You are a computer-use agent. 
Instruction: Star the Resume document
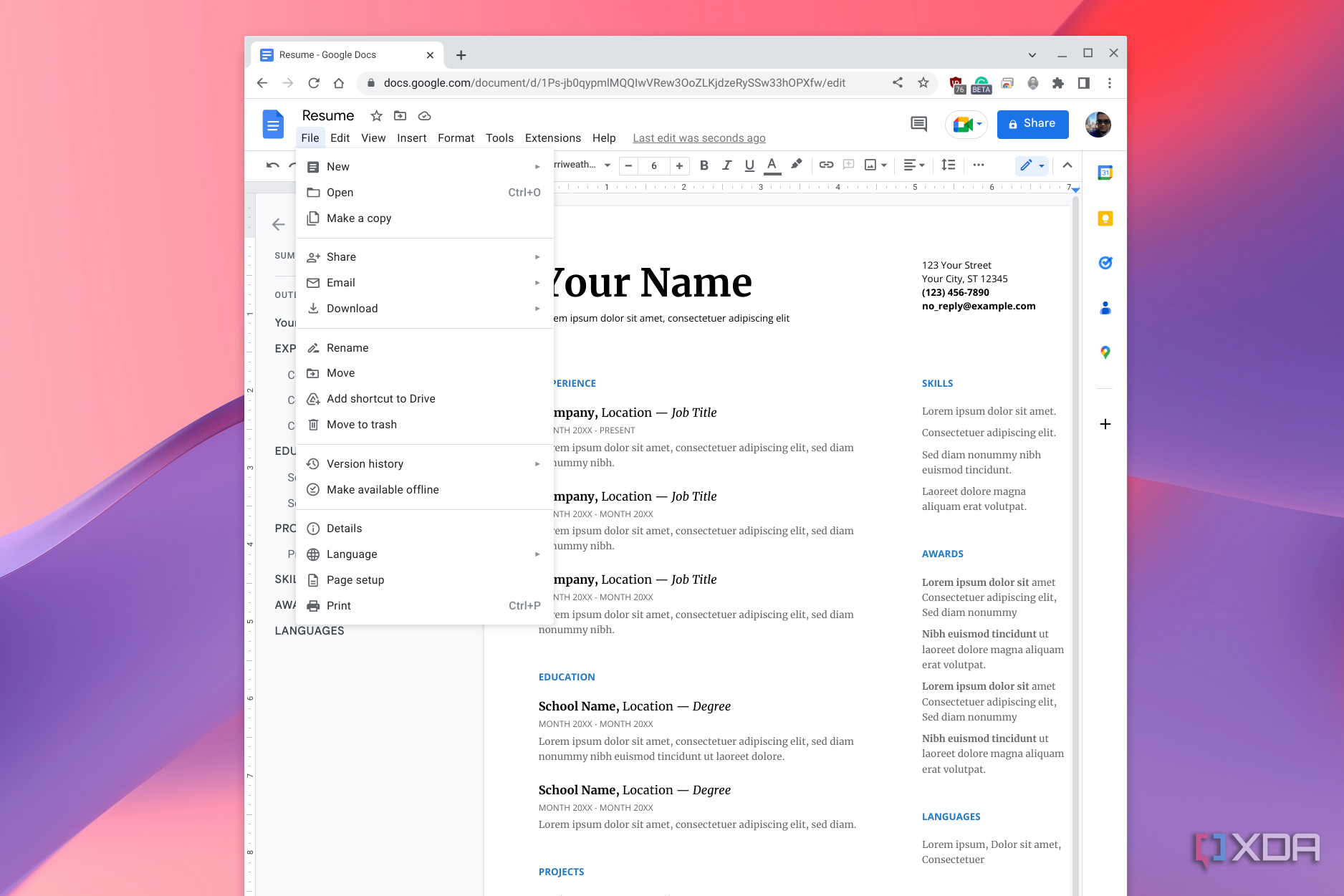click(376, 115)
